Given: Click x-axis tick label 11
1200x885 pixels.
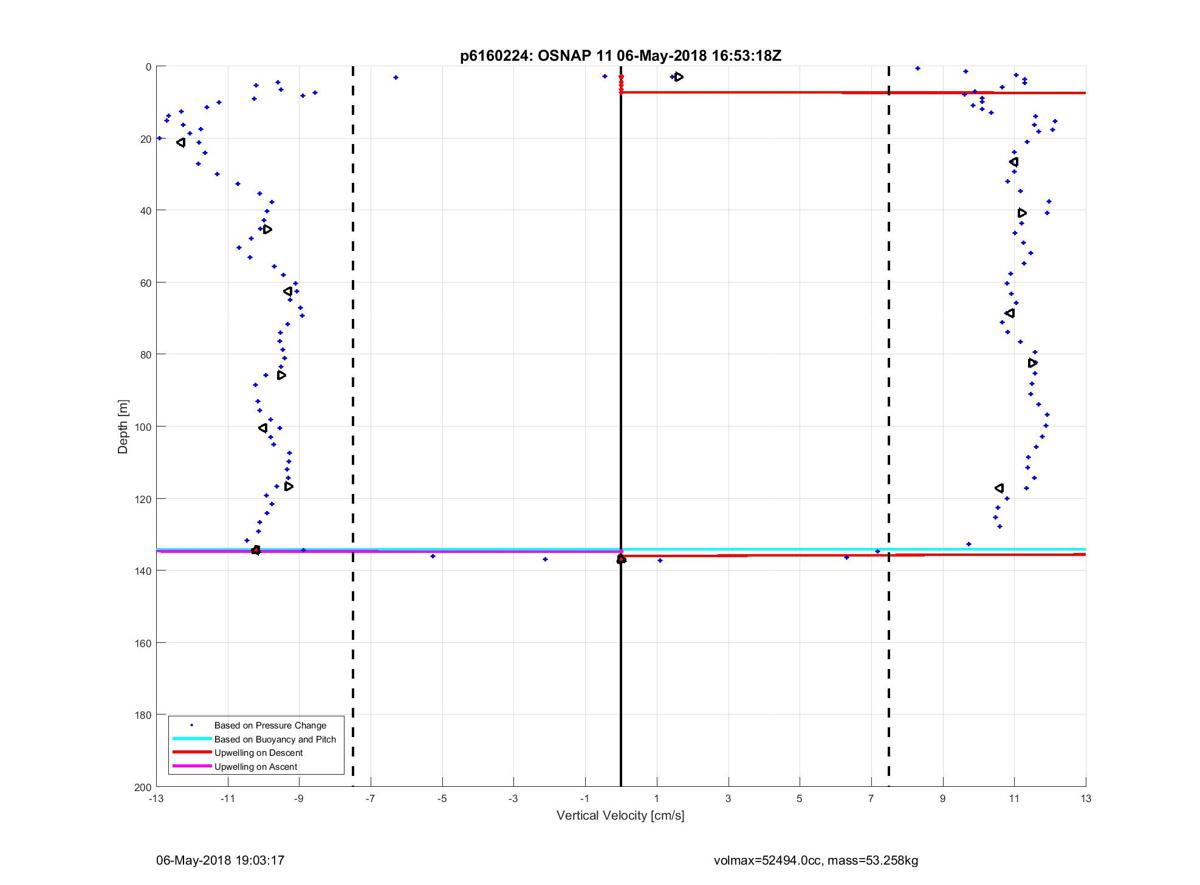Looking at the screenshot, I should click(1014, 799).
